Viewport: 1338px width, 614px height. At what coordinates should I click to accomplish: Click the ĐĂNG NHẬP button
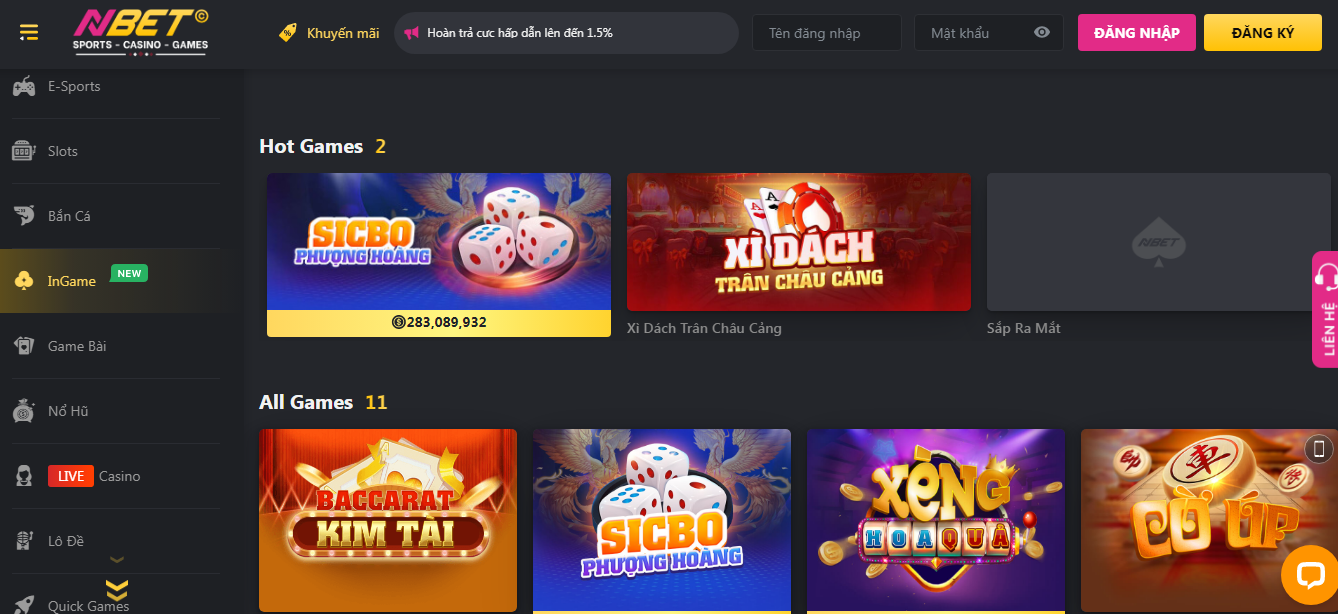coord(1136,33)
